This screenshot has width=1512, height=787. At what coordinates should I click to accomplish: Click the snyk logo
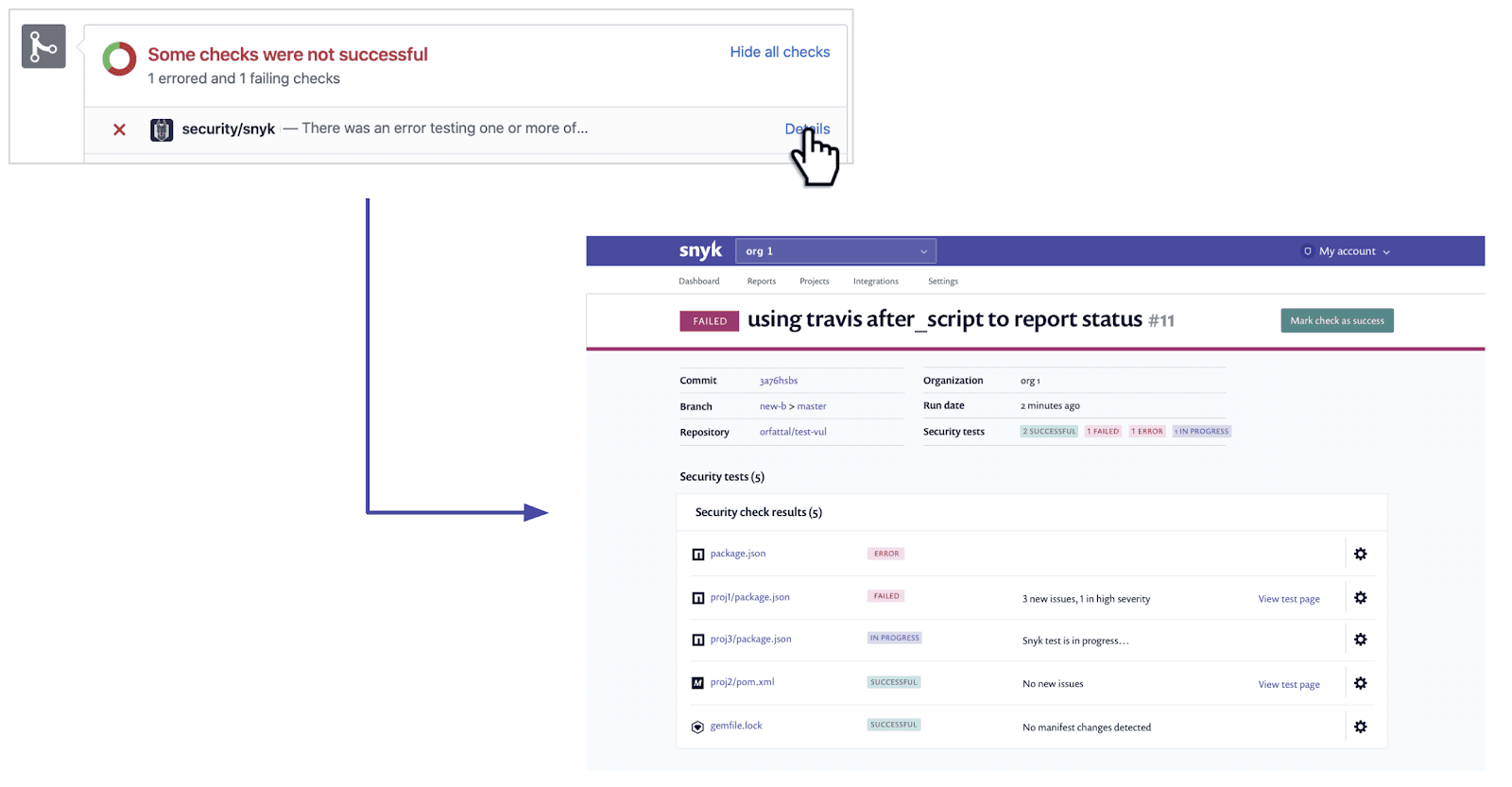[x=700, y=250]
